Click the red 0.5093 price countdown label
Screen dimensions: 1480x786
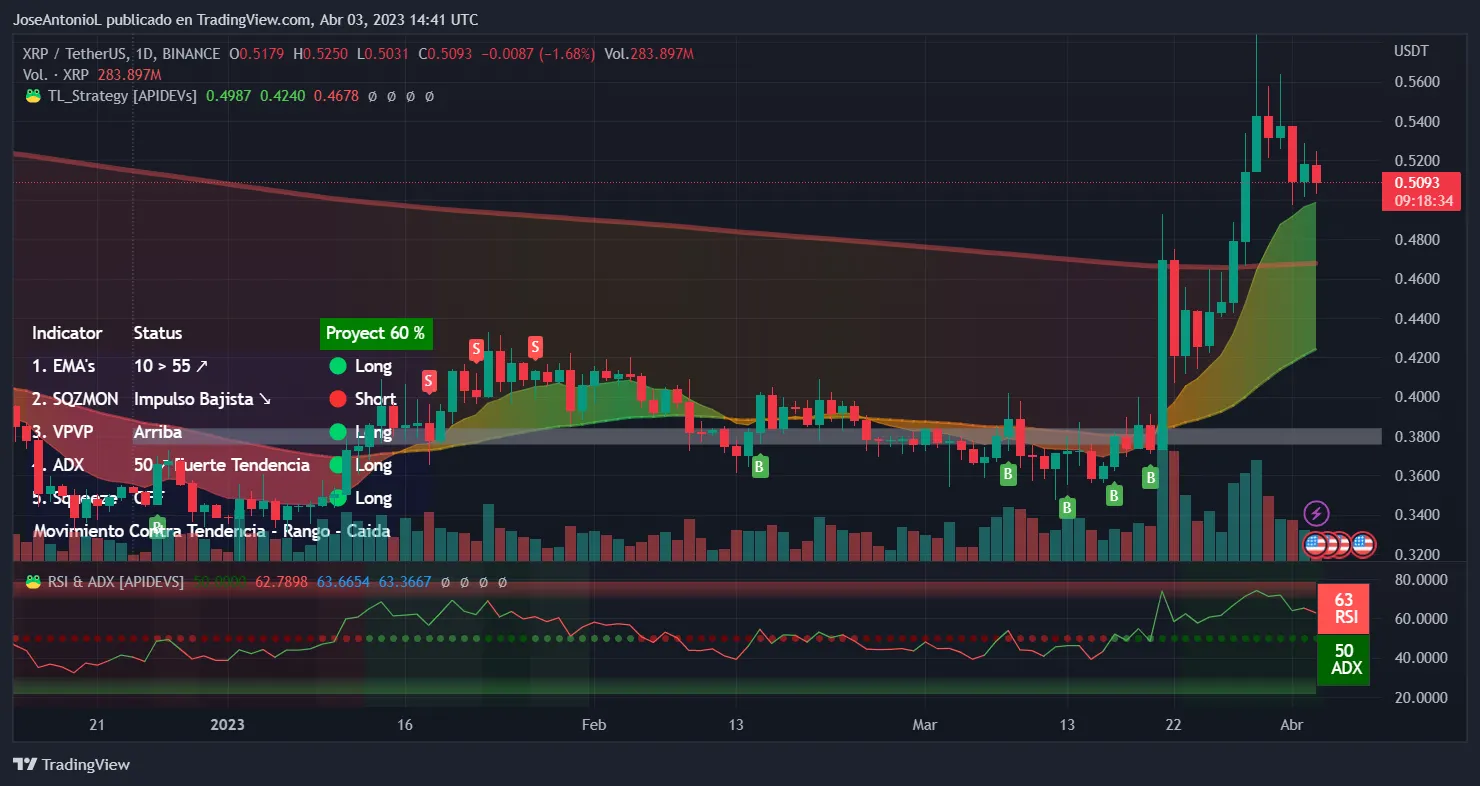tap(1421, 191)
